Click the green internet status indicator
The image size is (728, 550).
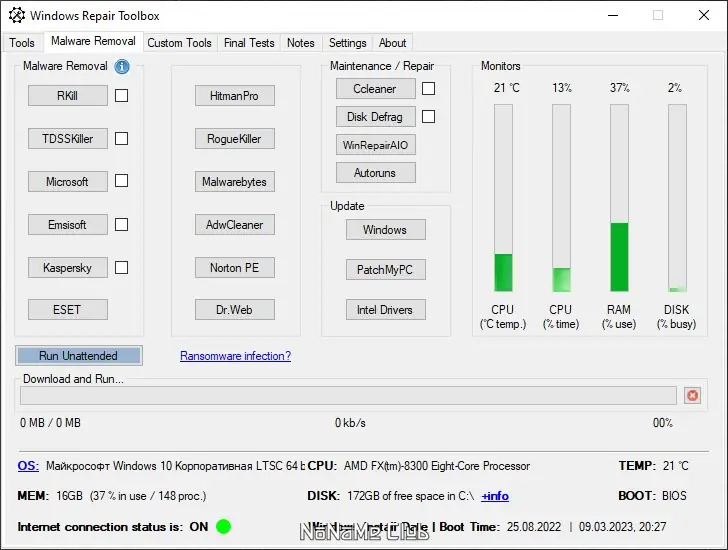tap(223, 526)
